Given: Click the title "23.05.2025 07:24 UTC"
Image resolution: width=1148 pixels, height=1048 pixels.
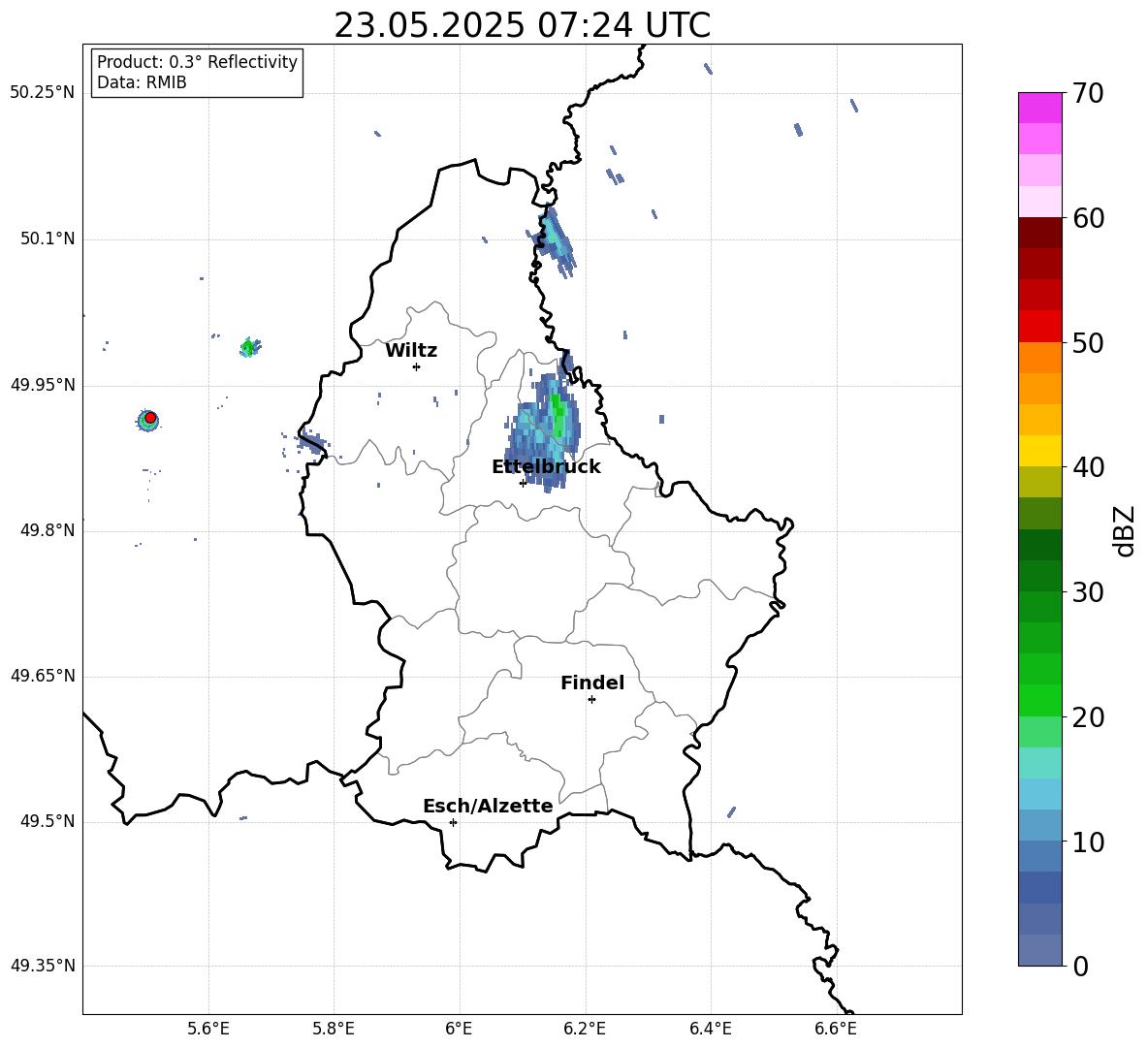Looking at the screenshot, I should [522, 25].
